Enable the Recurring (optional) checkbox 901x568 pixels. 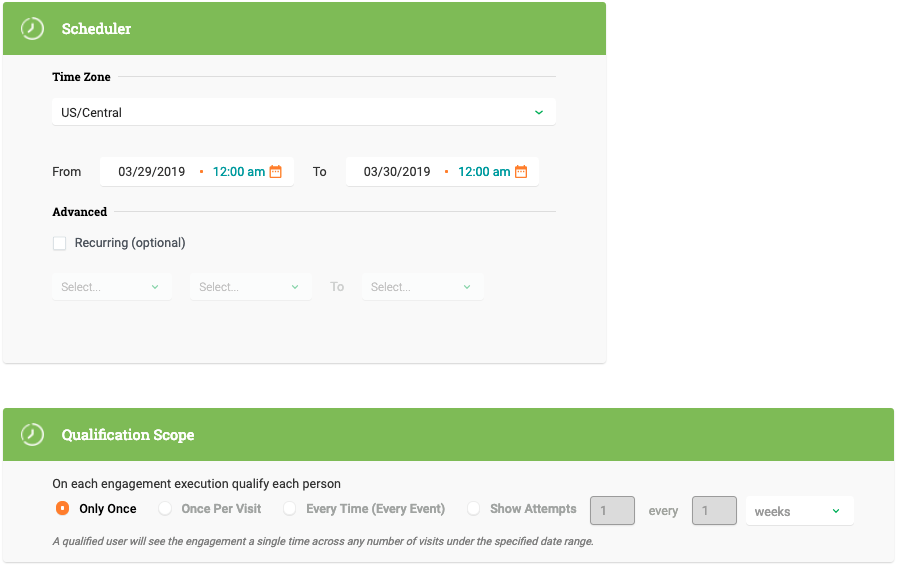[x=59, y=243]
